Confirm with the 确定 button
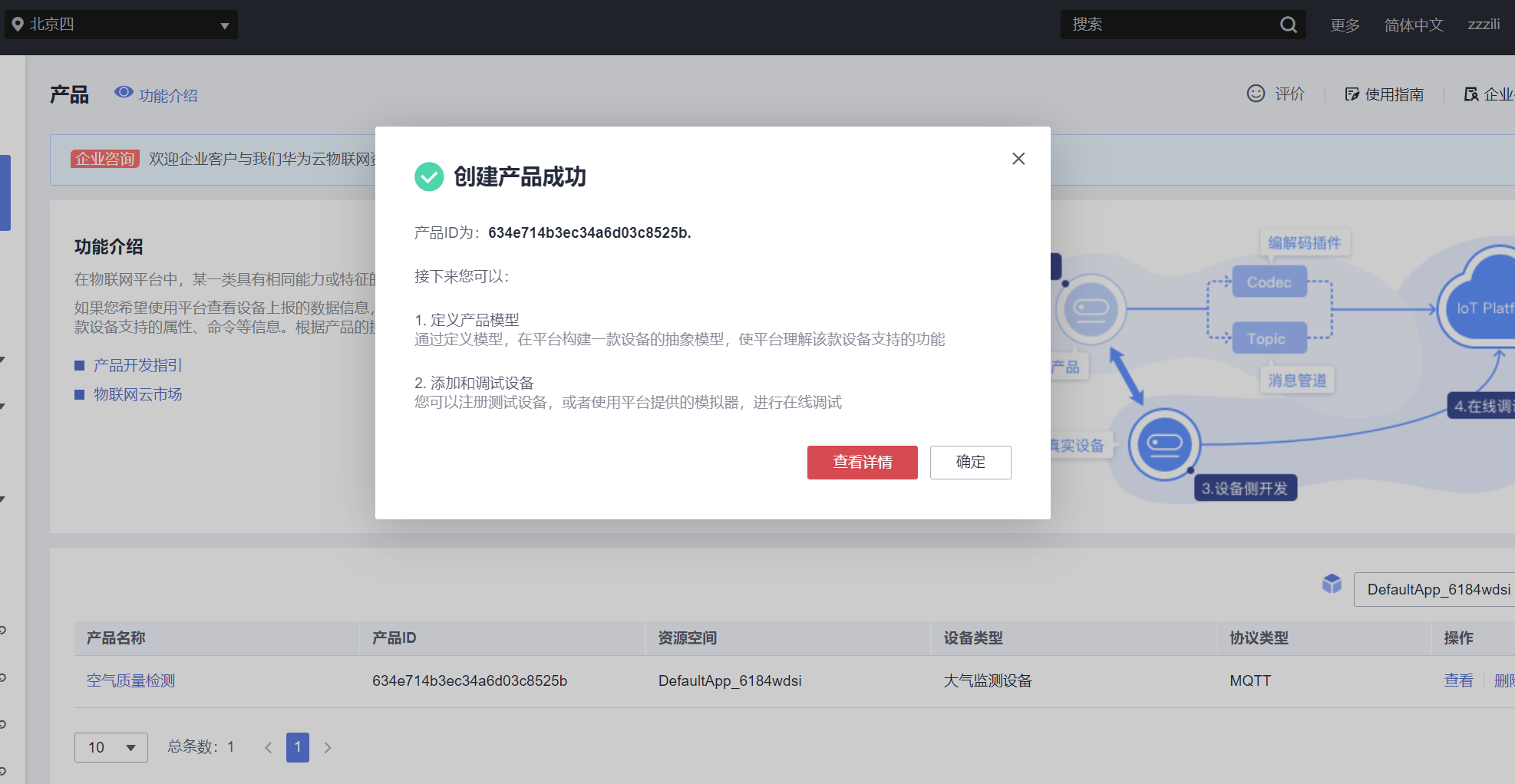Screen dimensions: 1515x784 [971, 463]
